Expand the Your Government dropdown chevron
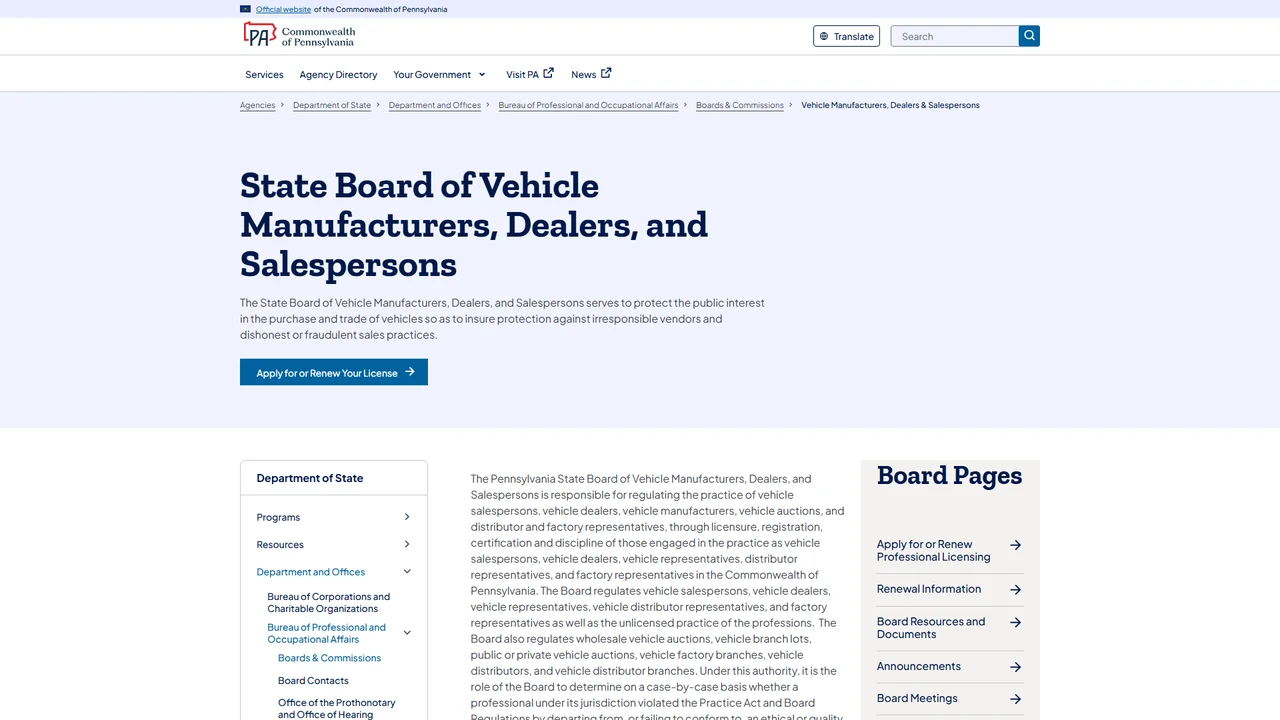This screenshot has height=720, width=1280. click(482, 74)
